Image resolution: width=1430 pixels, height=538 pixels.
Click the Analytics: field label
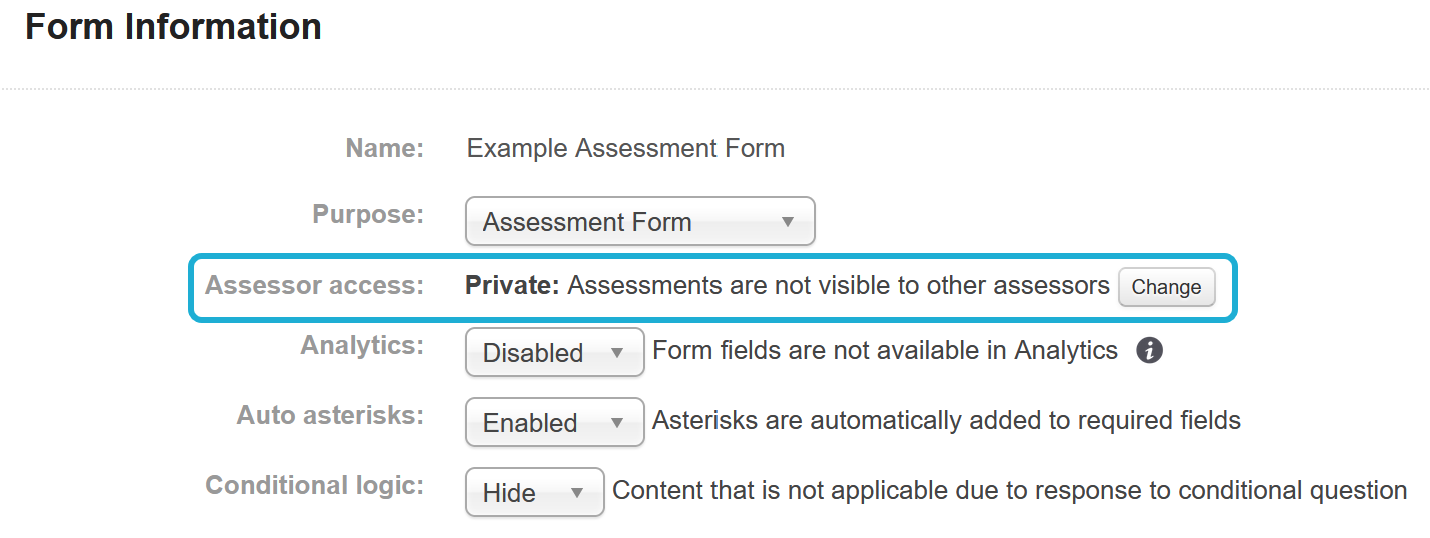pos(362,346)
